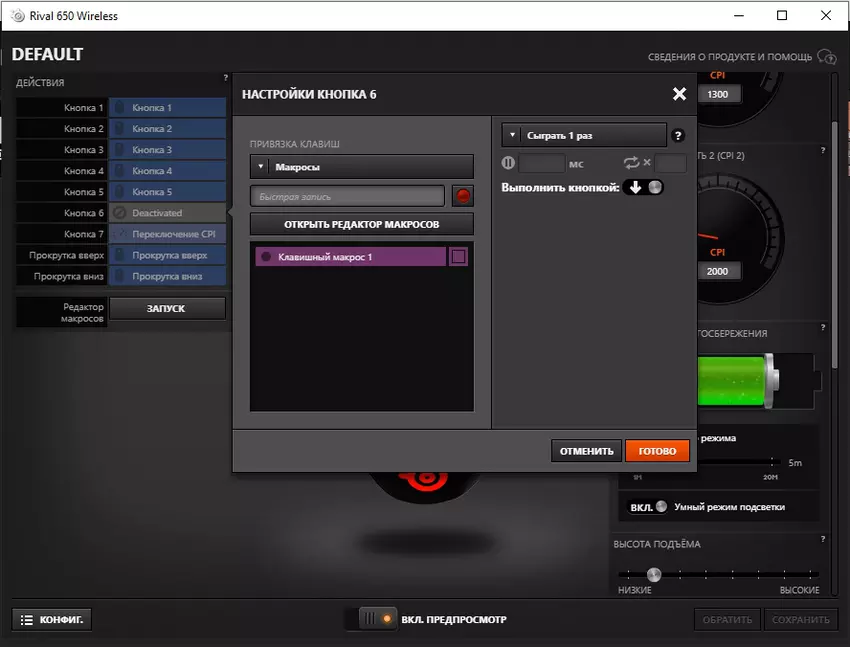Toggle the smart illumination mode ВКЛ. switch
The width and height of the screenshot is (850, 647).
click(x=650, y=507)
